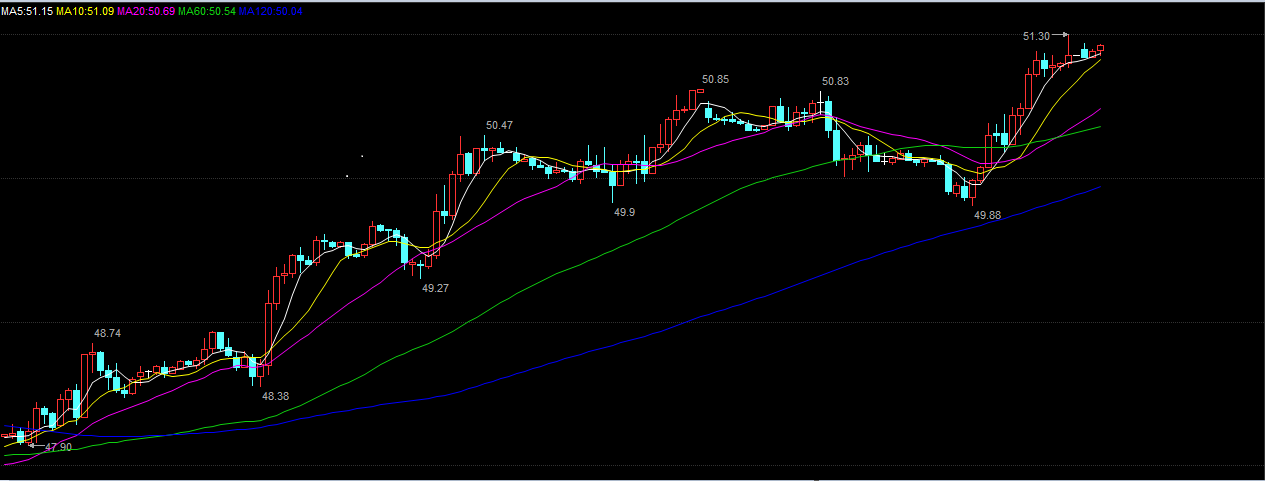The height and width of the screenshot is (481, 1265).
Task: Click the candlestick above the 49.88 label
Action: pyautogui.click(x=973, y=192)
